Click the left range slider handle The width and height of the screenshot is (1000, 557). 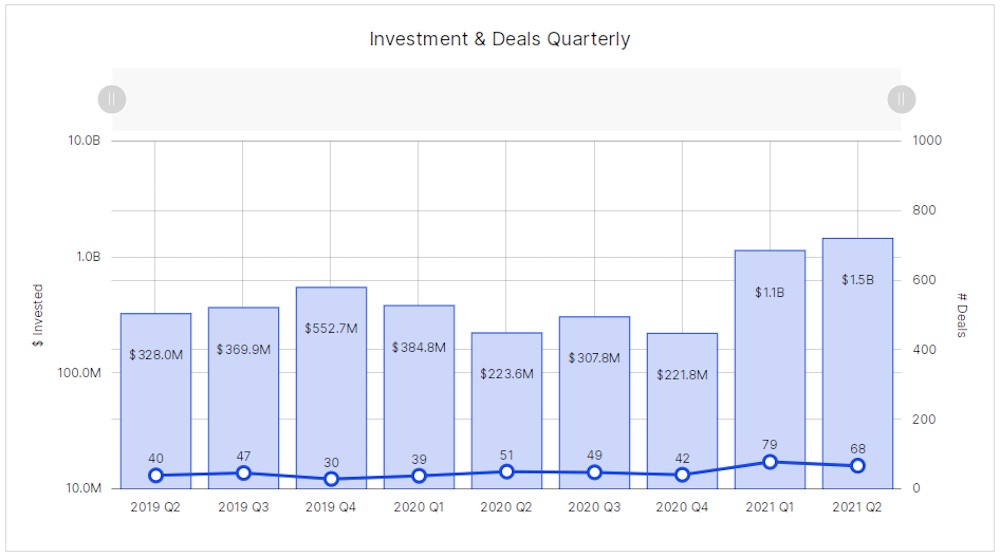click(112, 99)
